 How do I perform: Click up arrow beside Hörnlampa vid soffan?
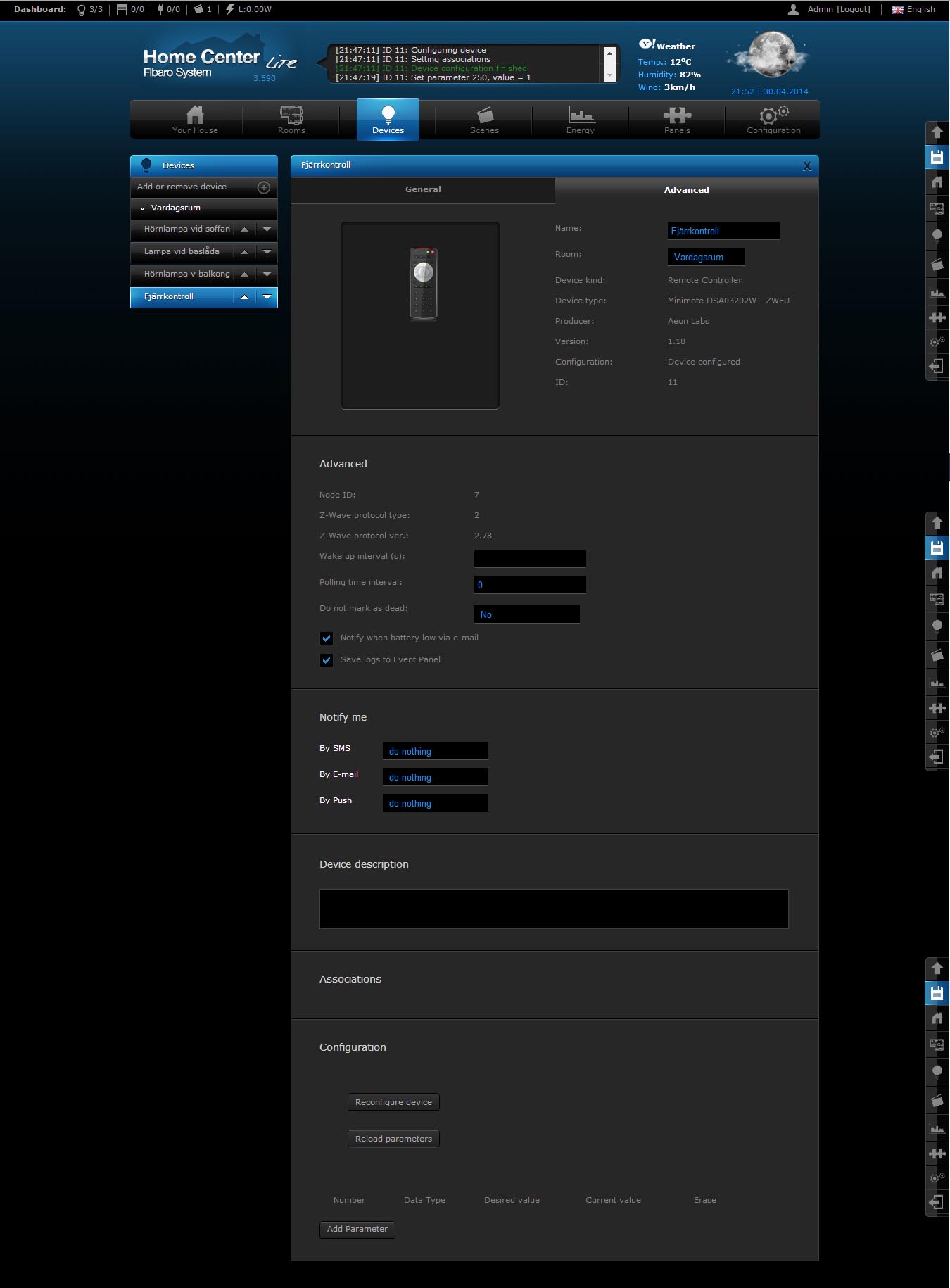point(244,229)
